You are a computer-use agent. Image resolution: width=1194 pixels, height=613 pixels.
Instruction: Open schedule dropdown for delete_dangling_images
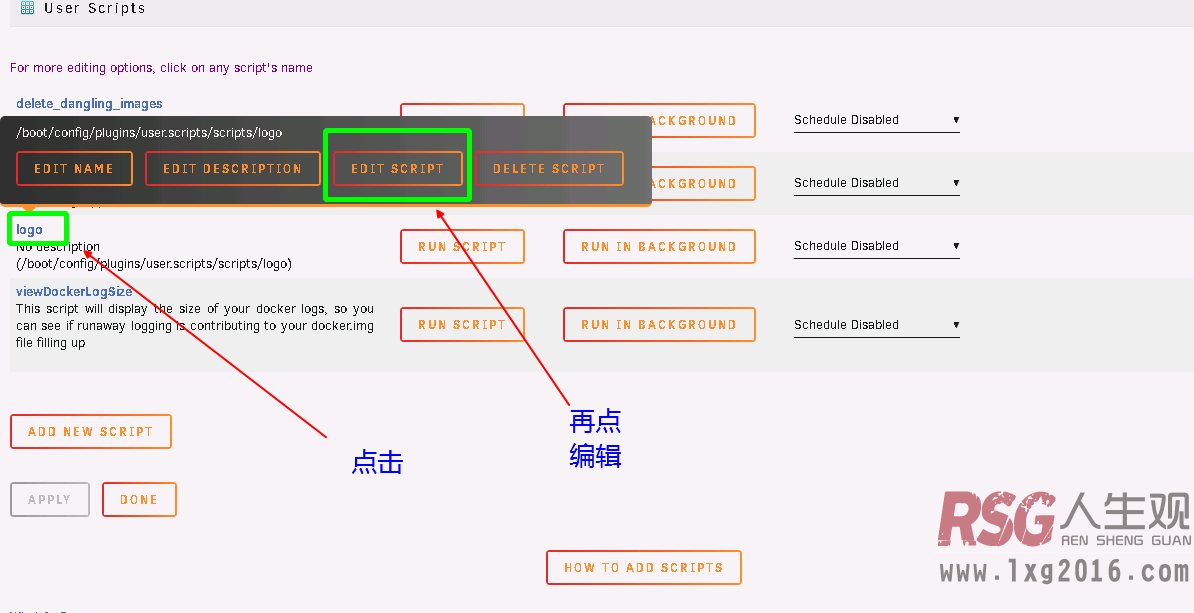[876, 120]
